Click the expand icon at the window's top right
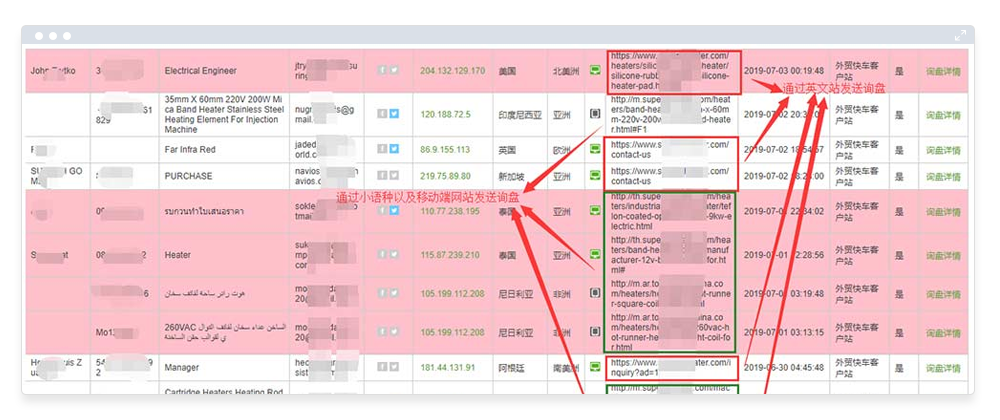The height and width of the screenshot is (420, 1000). coord(960,35)
